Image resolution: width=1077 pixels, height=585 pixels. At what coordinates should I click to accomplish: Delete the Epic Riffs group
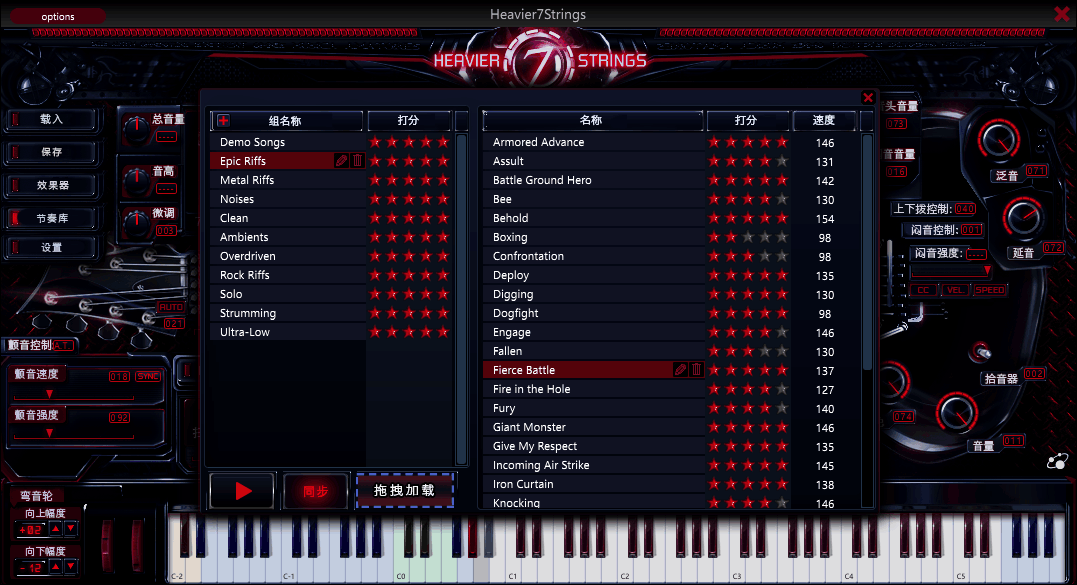click(357, 161)
